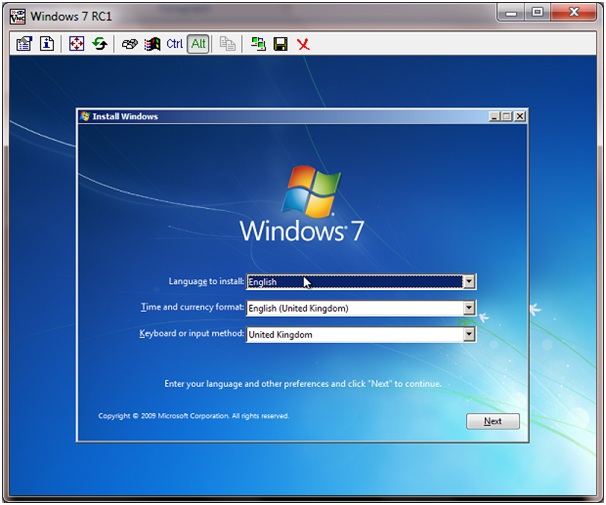
Task: Close the Install Windows dialog
Action: (520, 116)
